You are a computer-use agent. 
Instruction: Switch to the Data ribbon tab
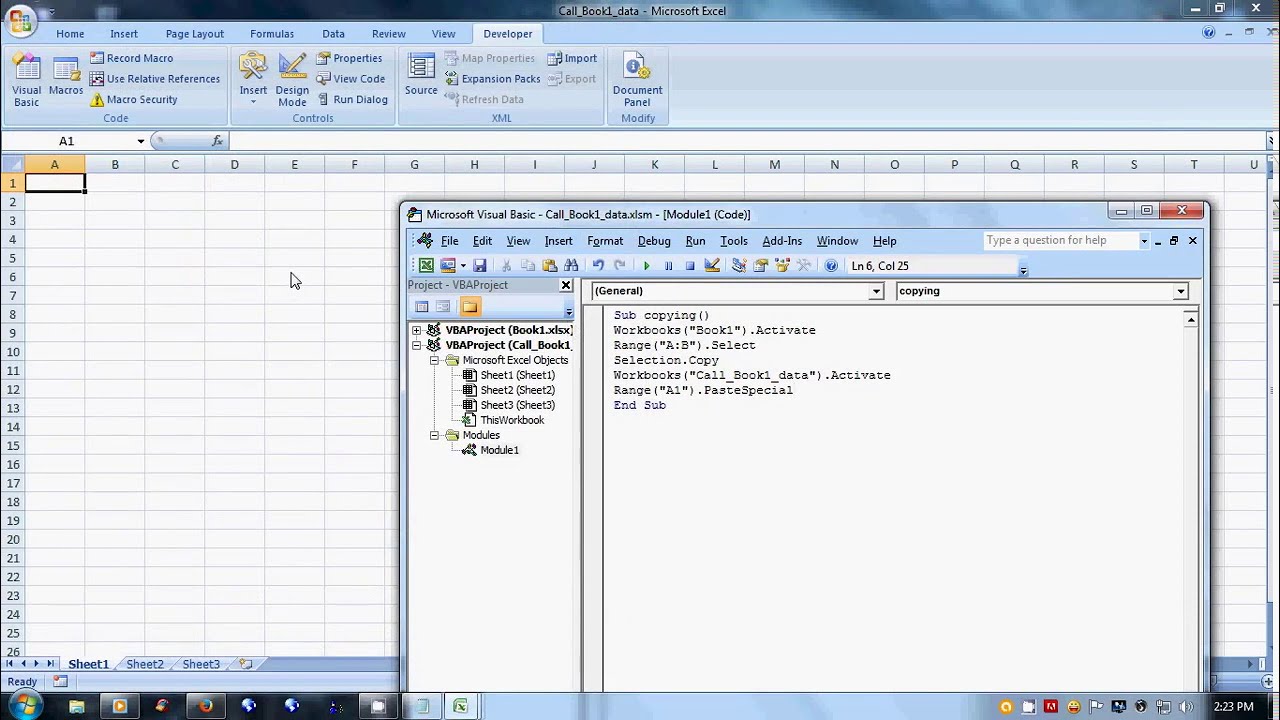333,34
